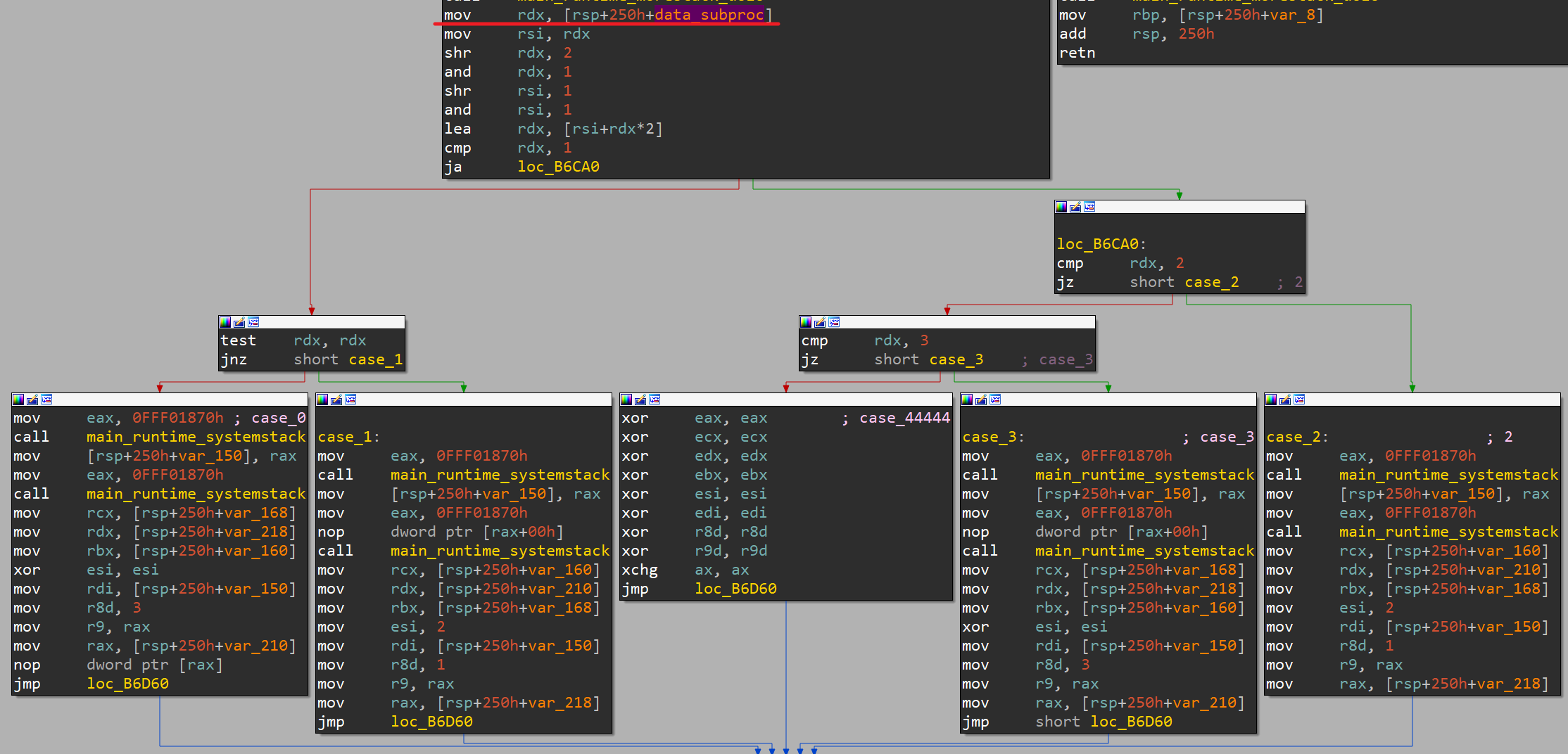Select data_subproc variable in the mov instruction
The width and height of the screenshot is (1568, 754).
coord(709,15)
